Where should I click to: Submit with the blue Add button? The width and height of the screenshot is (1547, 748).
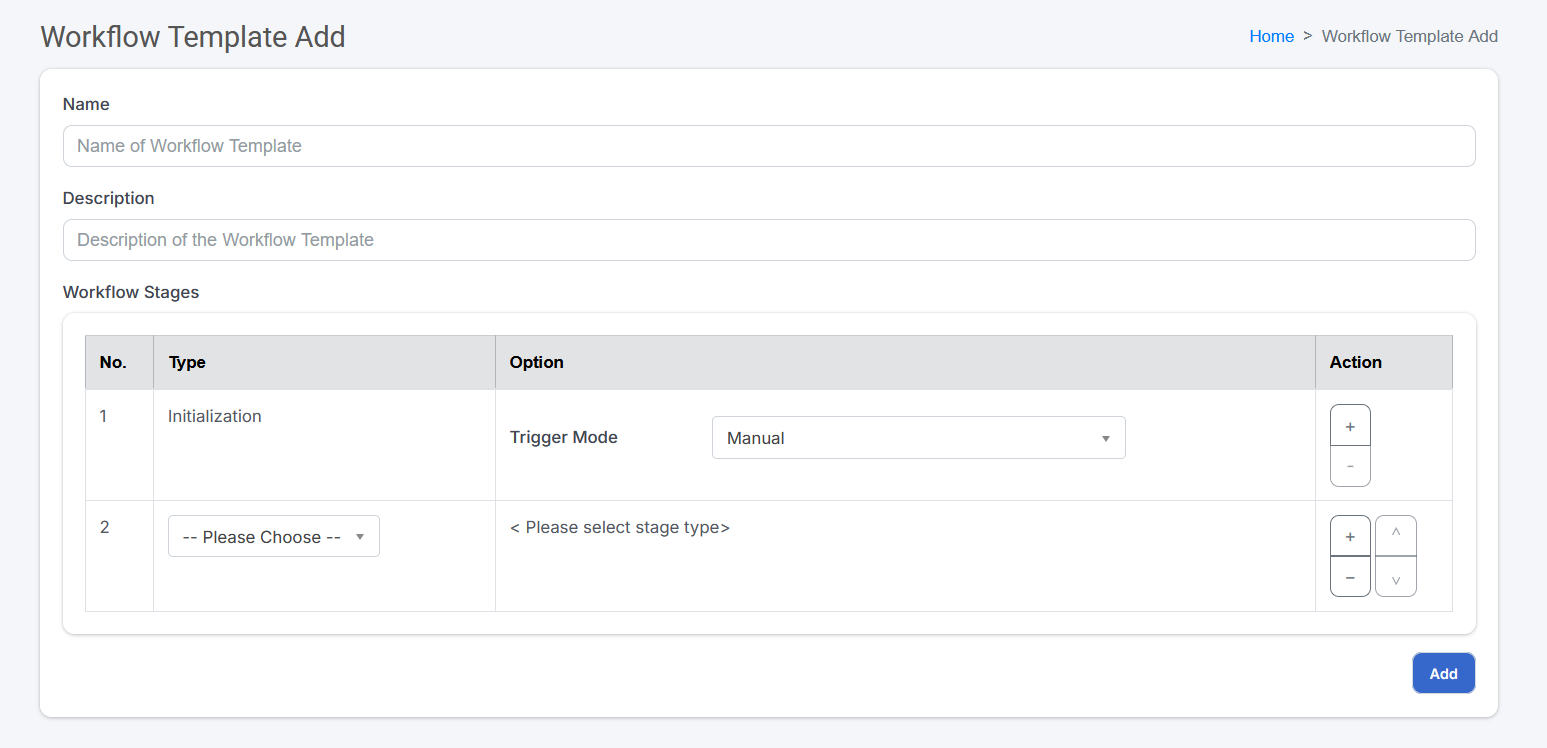[x=1443, y=673]
